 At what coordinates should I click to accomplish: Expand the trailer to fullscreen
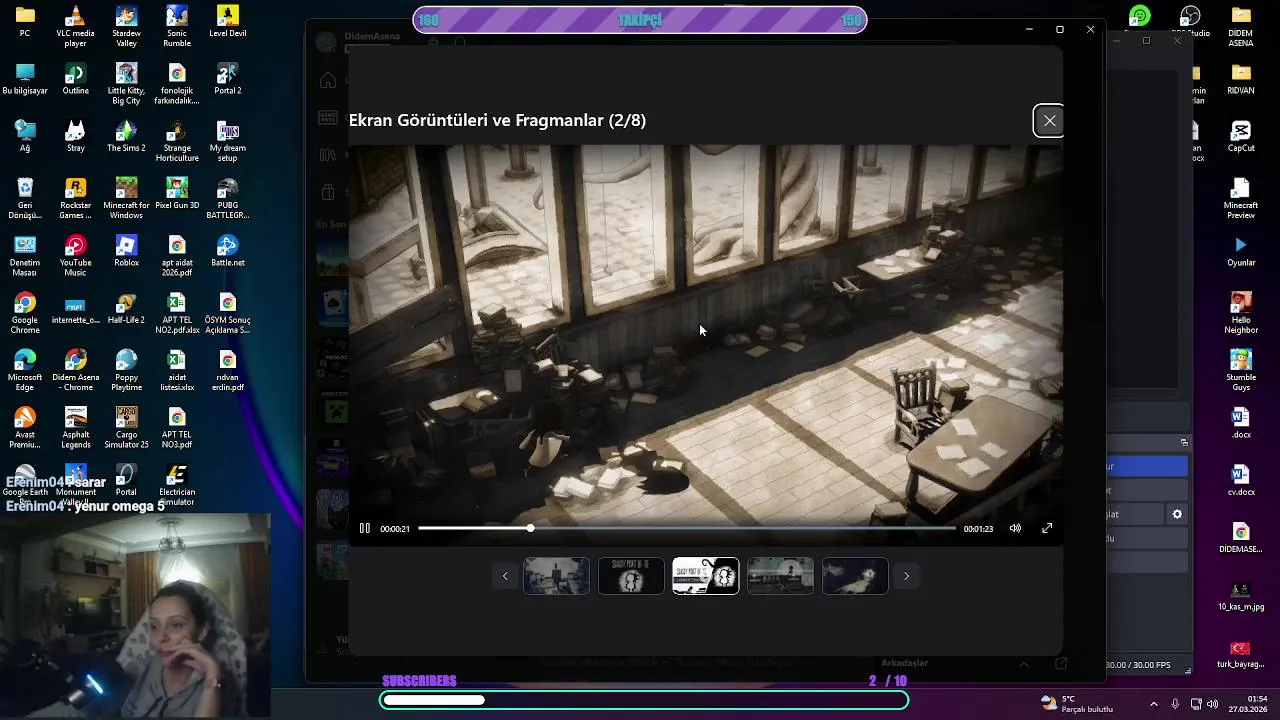1047,528
